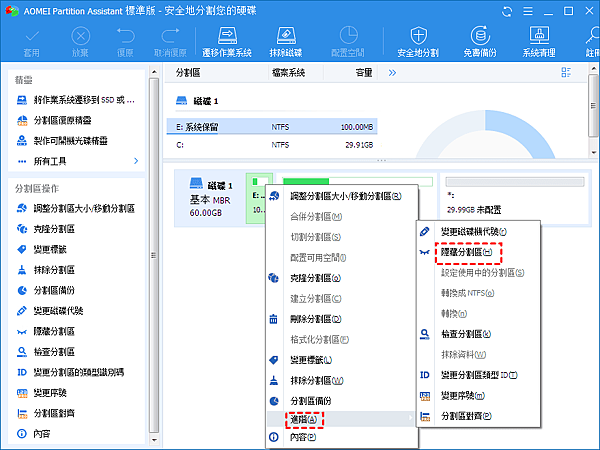Click 分割區對齊(P) in the submenu
This screenshot has height=450, width=600.
pos(478,416)
